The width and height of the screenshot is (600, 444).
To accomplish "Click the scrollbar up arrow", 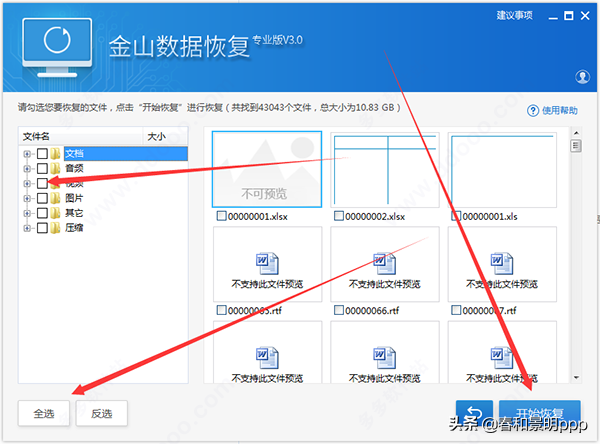I will [x=576, y=133].
